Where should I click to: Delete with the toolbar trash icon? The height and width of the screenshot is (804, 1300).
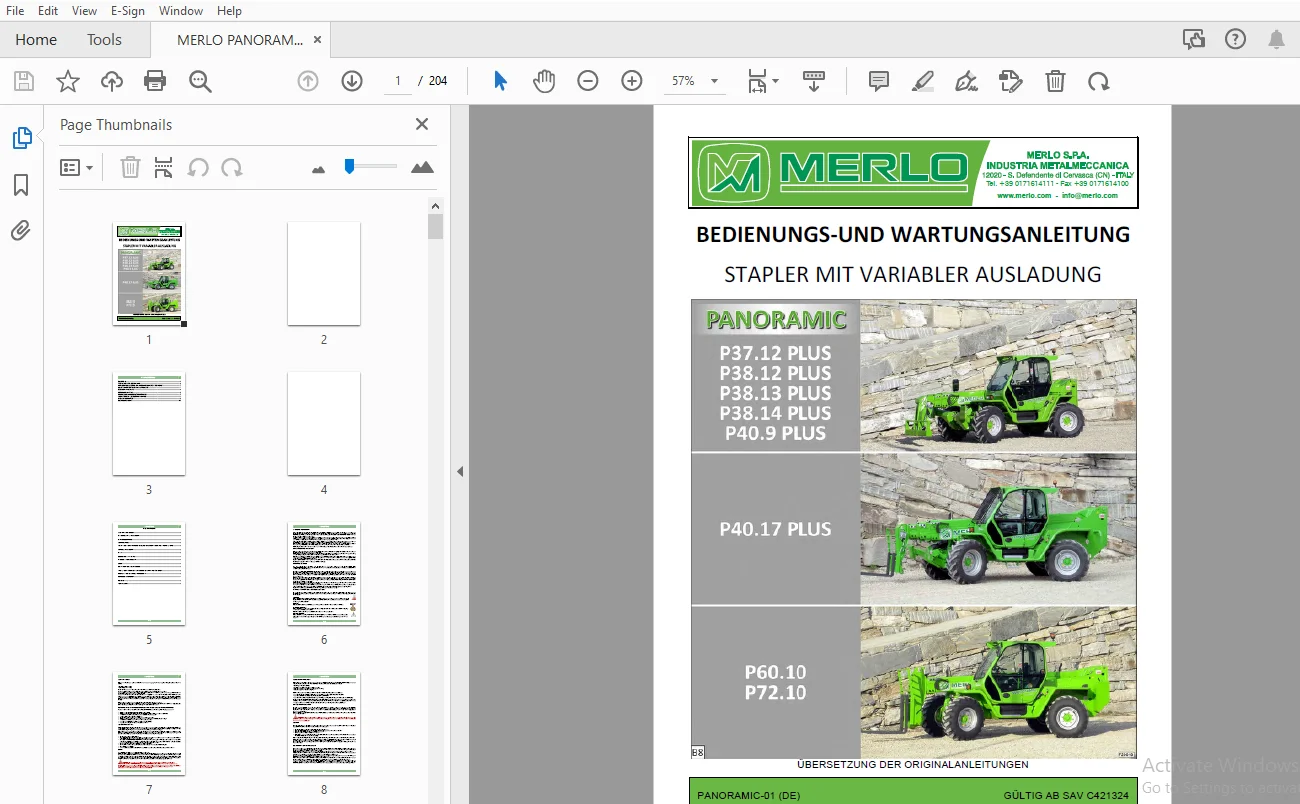click(x=1055, y=81)
